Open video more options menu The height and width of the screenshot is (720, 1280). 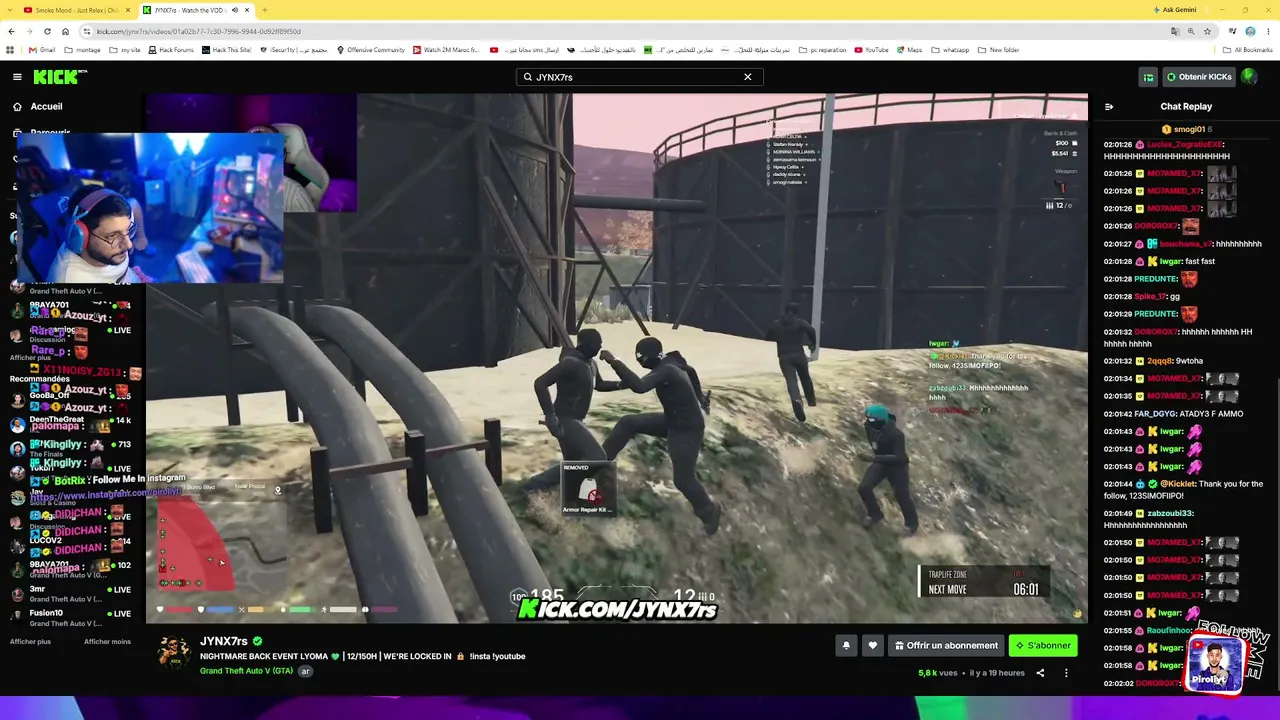(x=1066, y=673)
